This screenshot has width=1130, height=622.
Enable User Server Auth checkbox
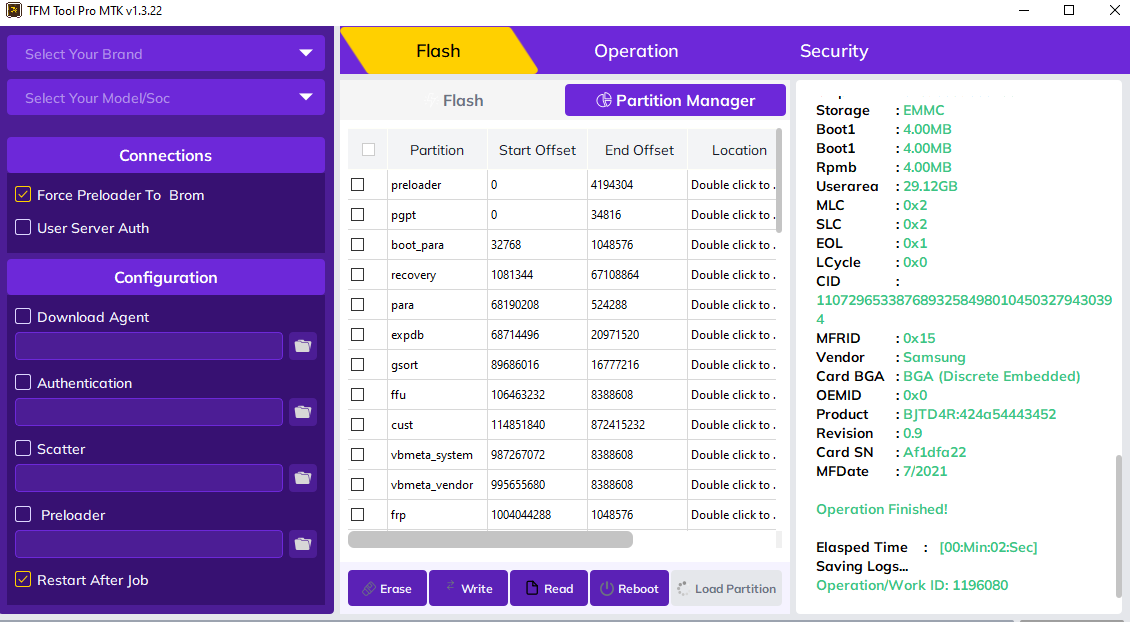click(23, 228)
